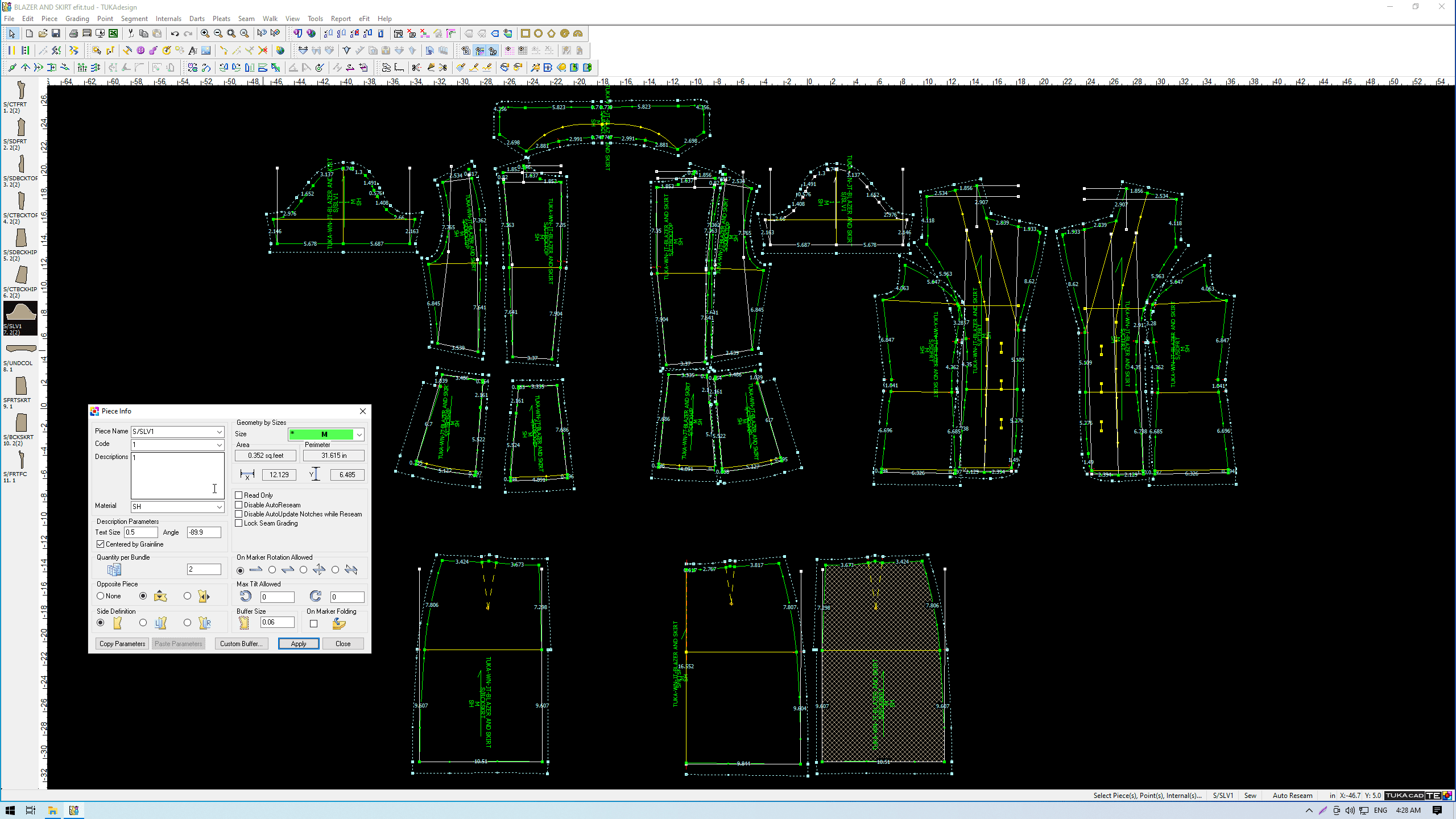The height and width of the screenshot is (819, 1456).
Task: Expand the Piece Name dropdown
Action: tap(219, 432)
